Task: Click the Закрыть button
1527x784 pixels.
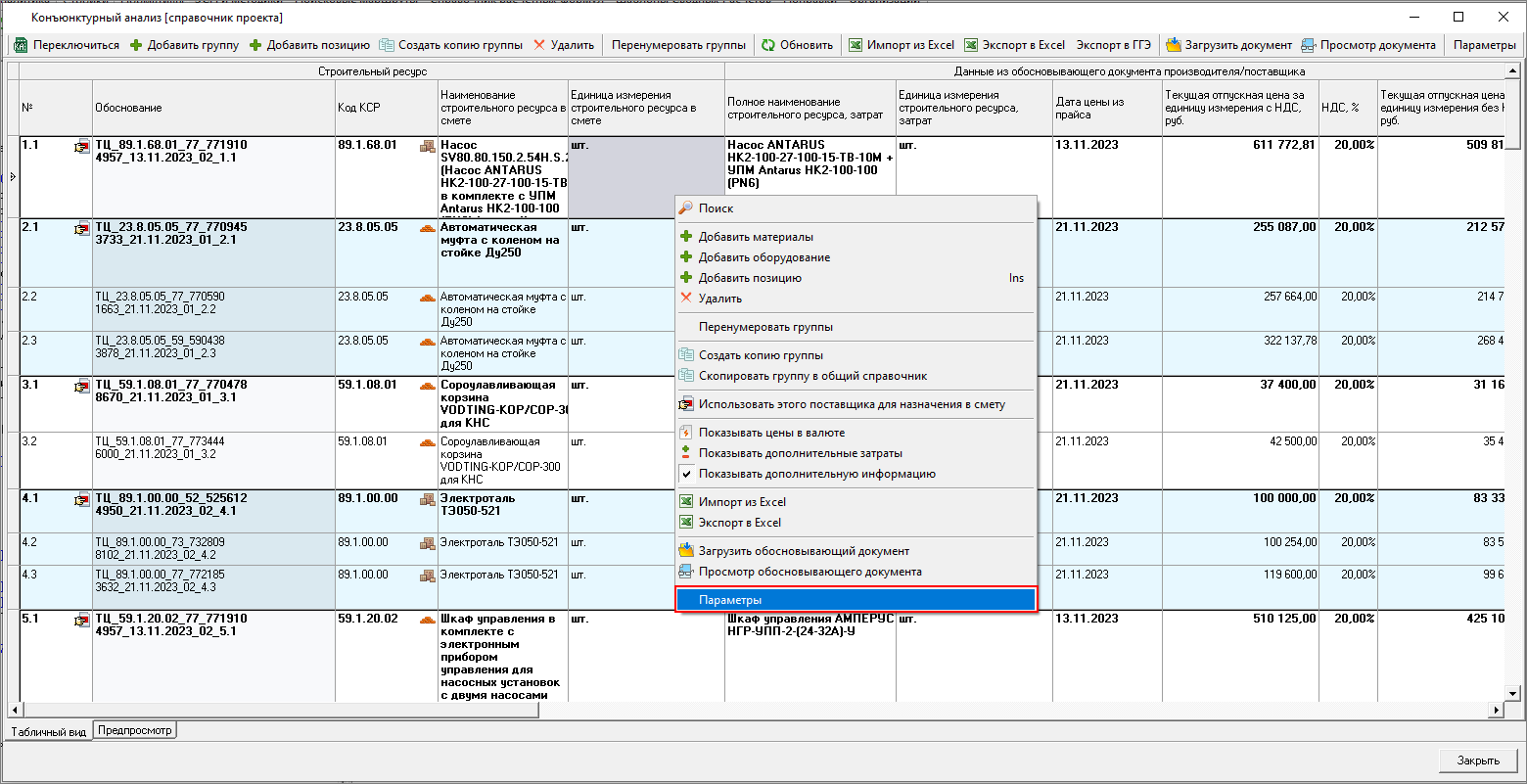Action: pos(1477,761)
